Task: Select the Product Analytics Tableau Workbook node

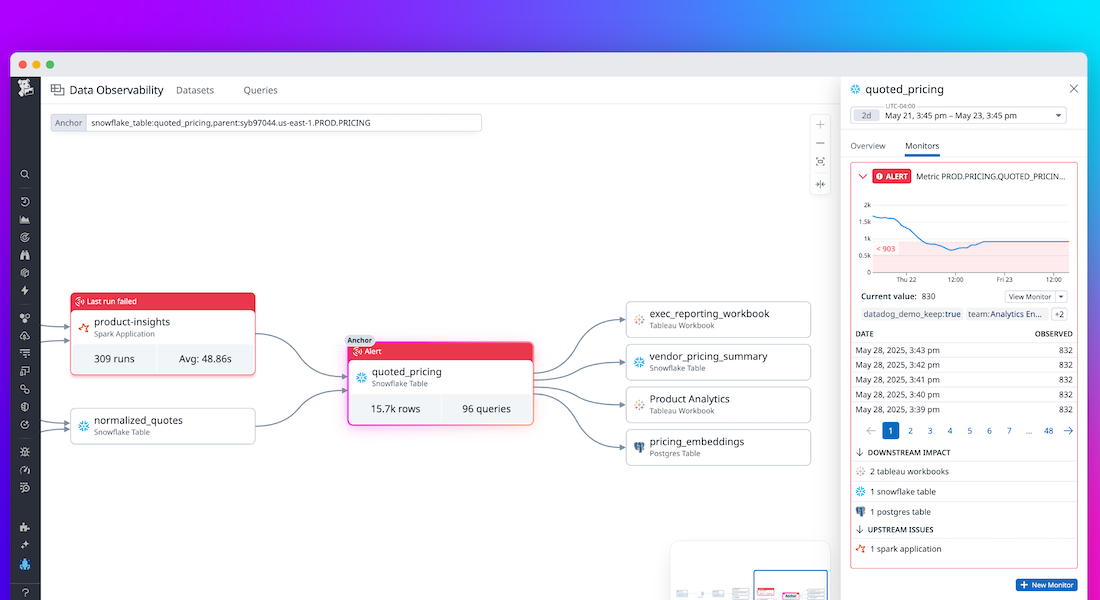Action: click(x=718, y=404)
